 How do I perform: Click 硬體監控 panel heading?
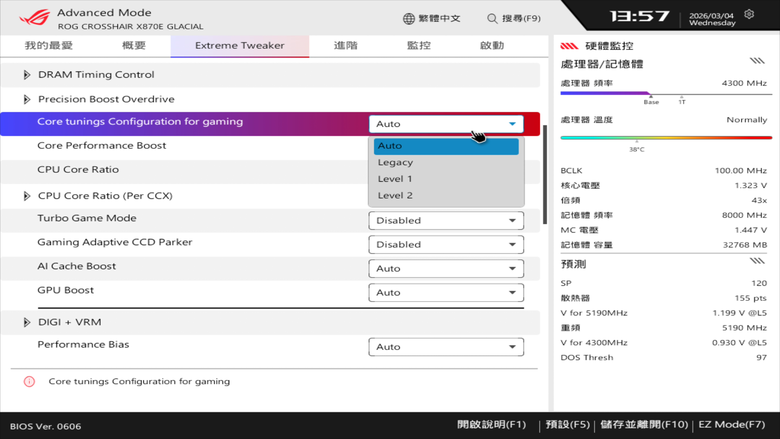pyautogui.click(x=609, y=46)
